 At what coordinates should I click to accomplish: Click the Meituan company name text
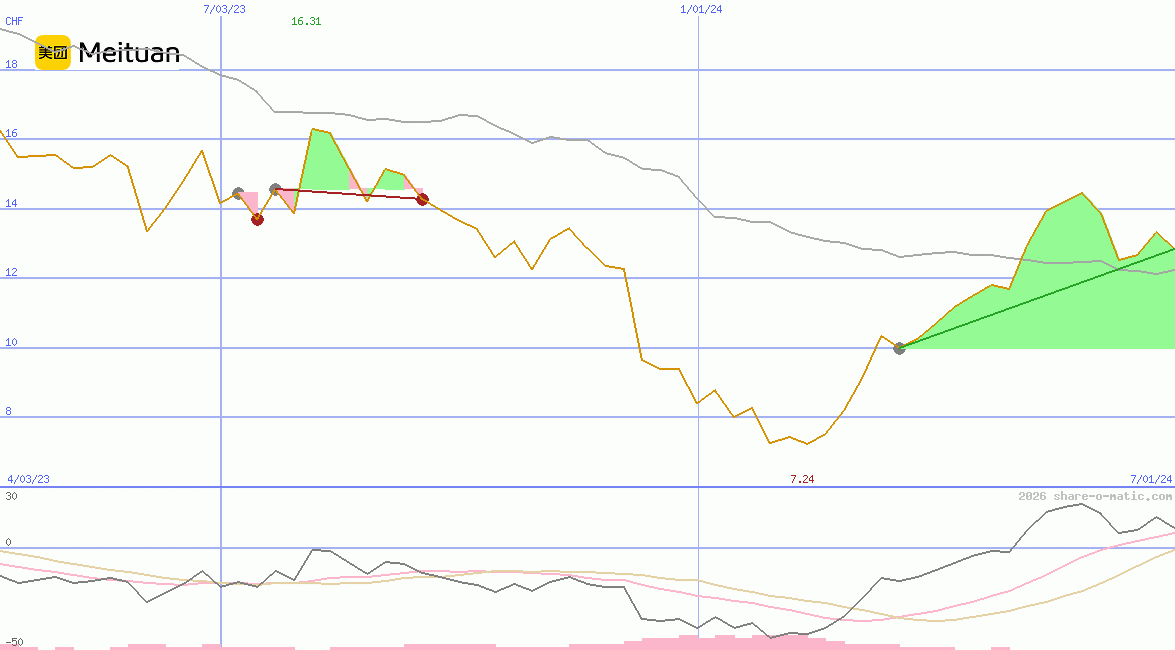click(129, 53)
